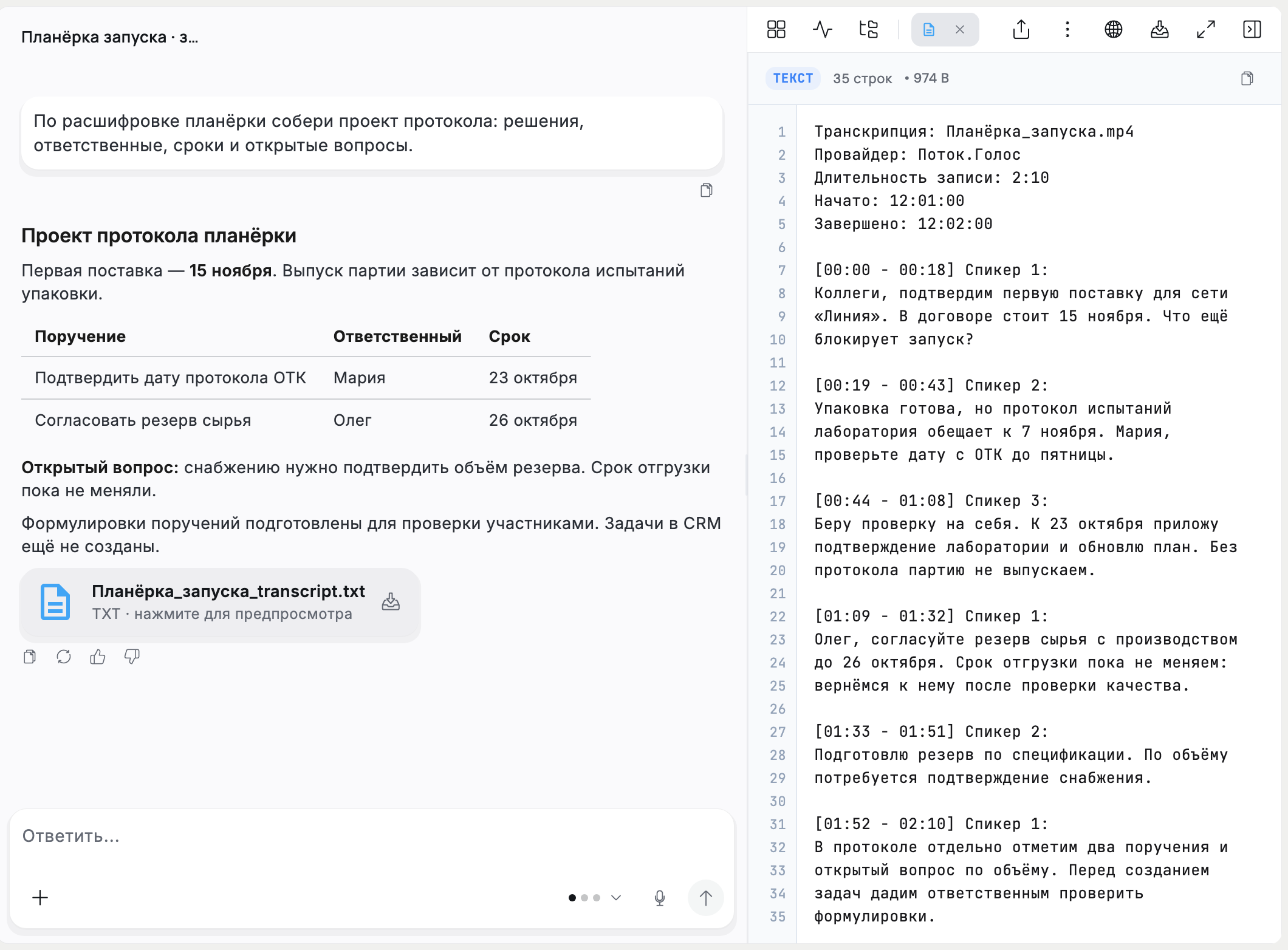Copy the file text contents
The image size is (1288, 950).
(x=1247, y=78)
